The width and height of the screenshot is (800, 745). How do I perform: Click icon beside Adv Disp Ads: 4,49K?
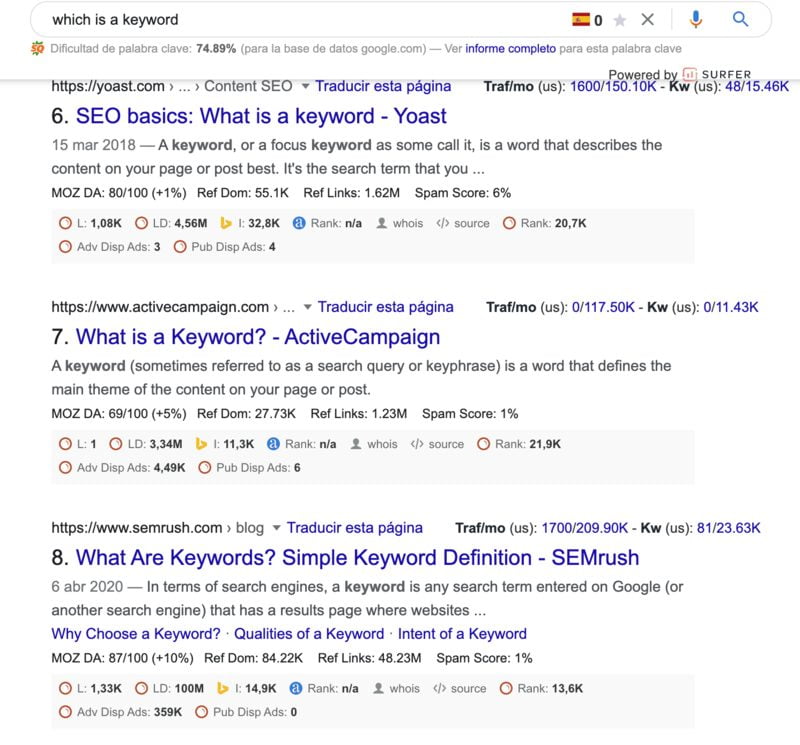pyautogui.click(x=65, y=467)
